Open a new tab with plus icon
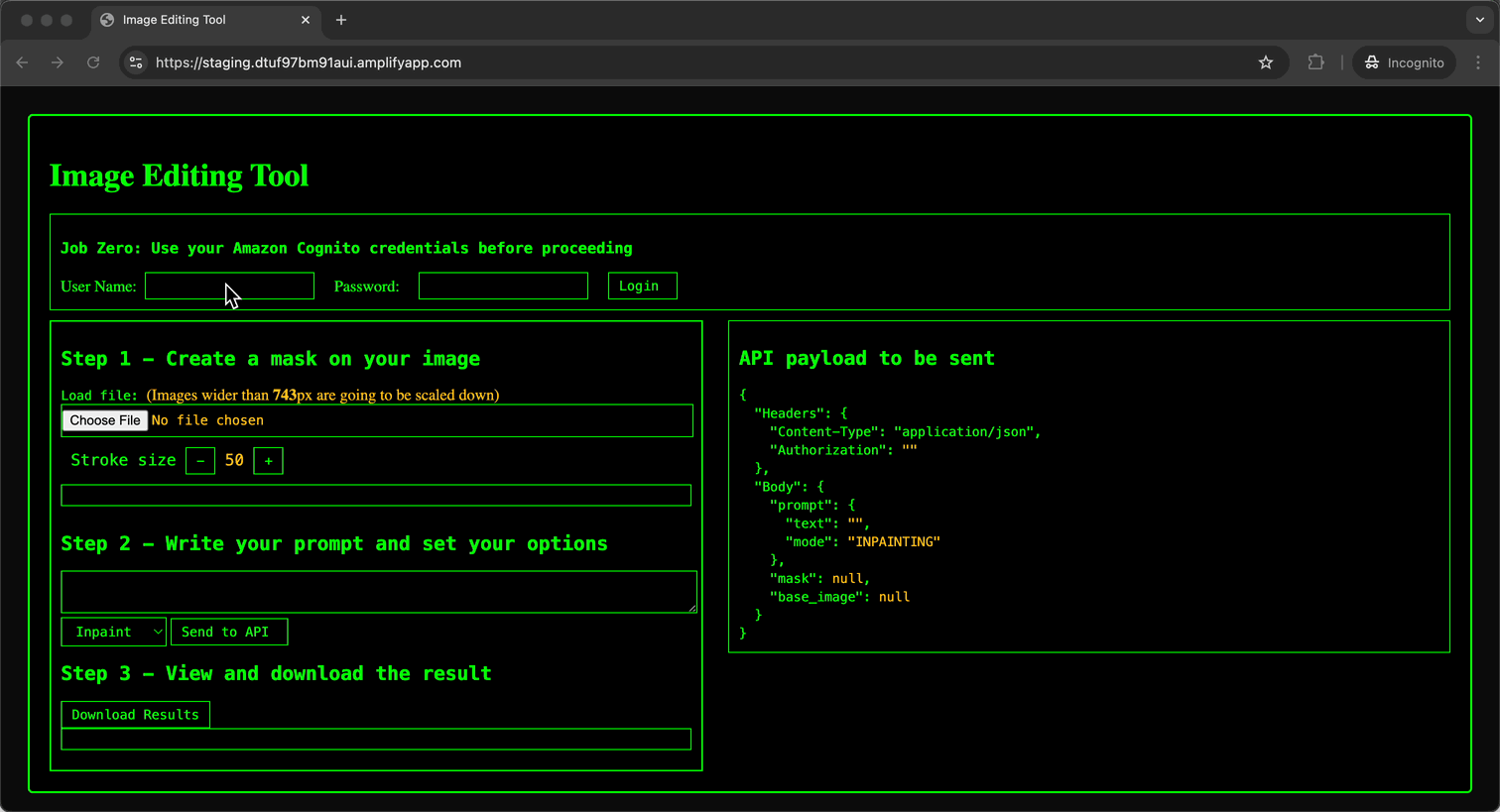 coord(341,20)
